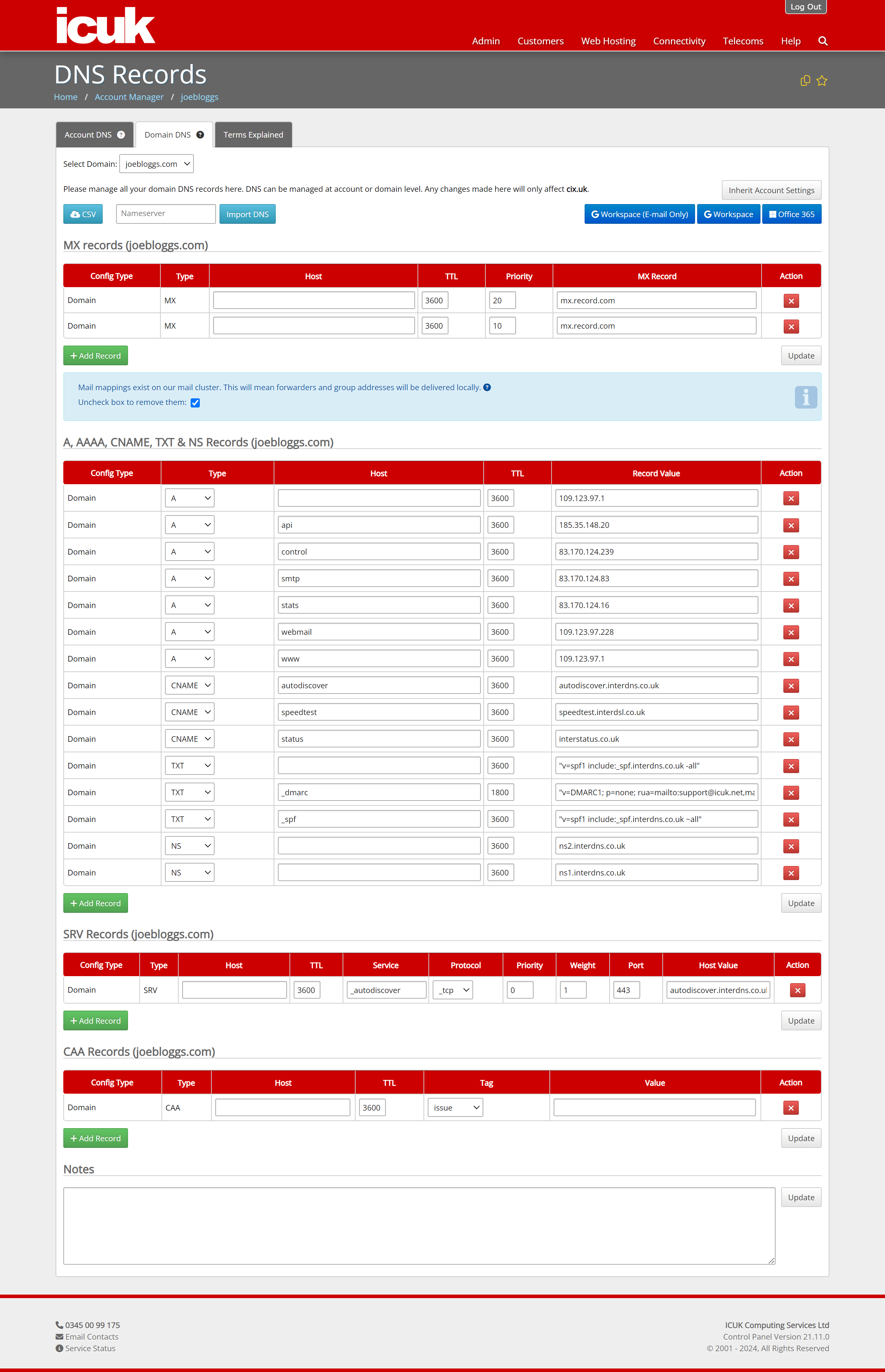Click into the Notes text area
The image size is (885, 1372).
pyautogui.click(x=419, y=1226)
